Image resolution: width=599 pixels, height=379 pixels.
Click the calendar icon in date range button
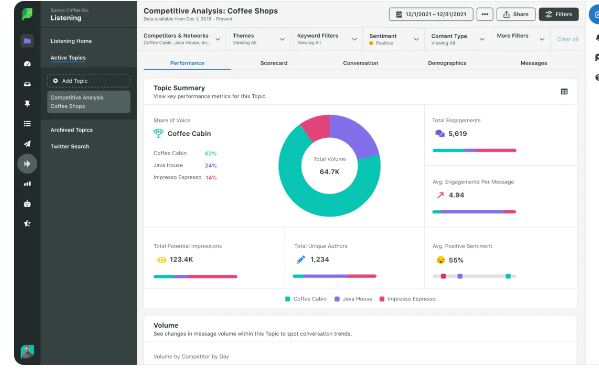tap(398, 15)
